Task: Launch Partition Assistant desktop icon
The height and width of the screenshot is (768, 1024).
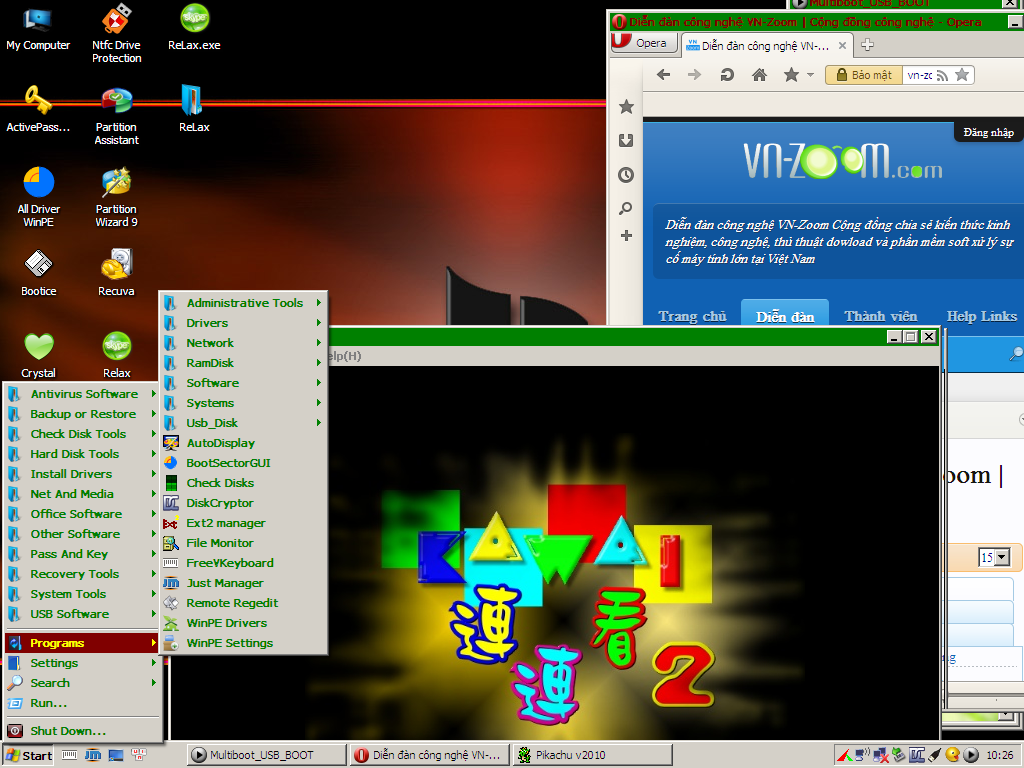Action: coord(116,116)
